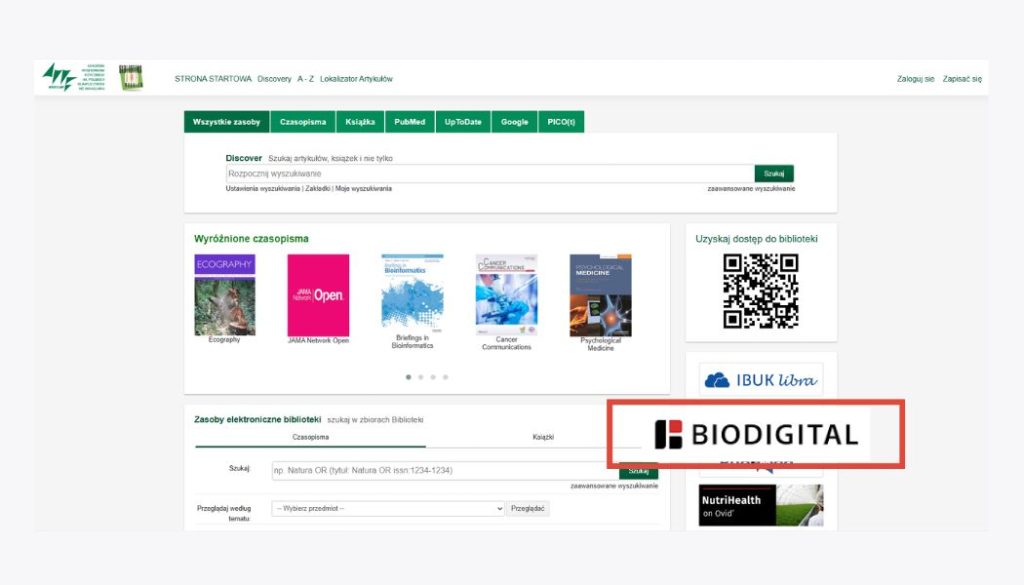Open the BIODIGITAL banner logo
Image resolution: width=1024 pixels, height=585 pixels.
point(756,434)
